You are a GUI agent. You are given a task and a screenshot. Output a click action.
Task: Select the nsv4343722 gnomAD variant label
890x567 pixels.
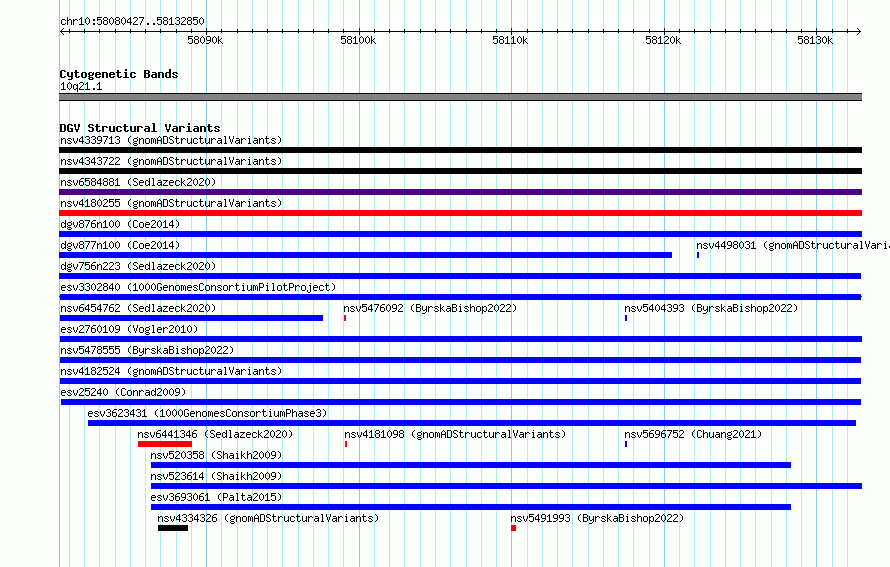[171, 161]
